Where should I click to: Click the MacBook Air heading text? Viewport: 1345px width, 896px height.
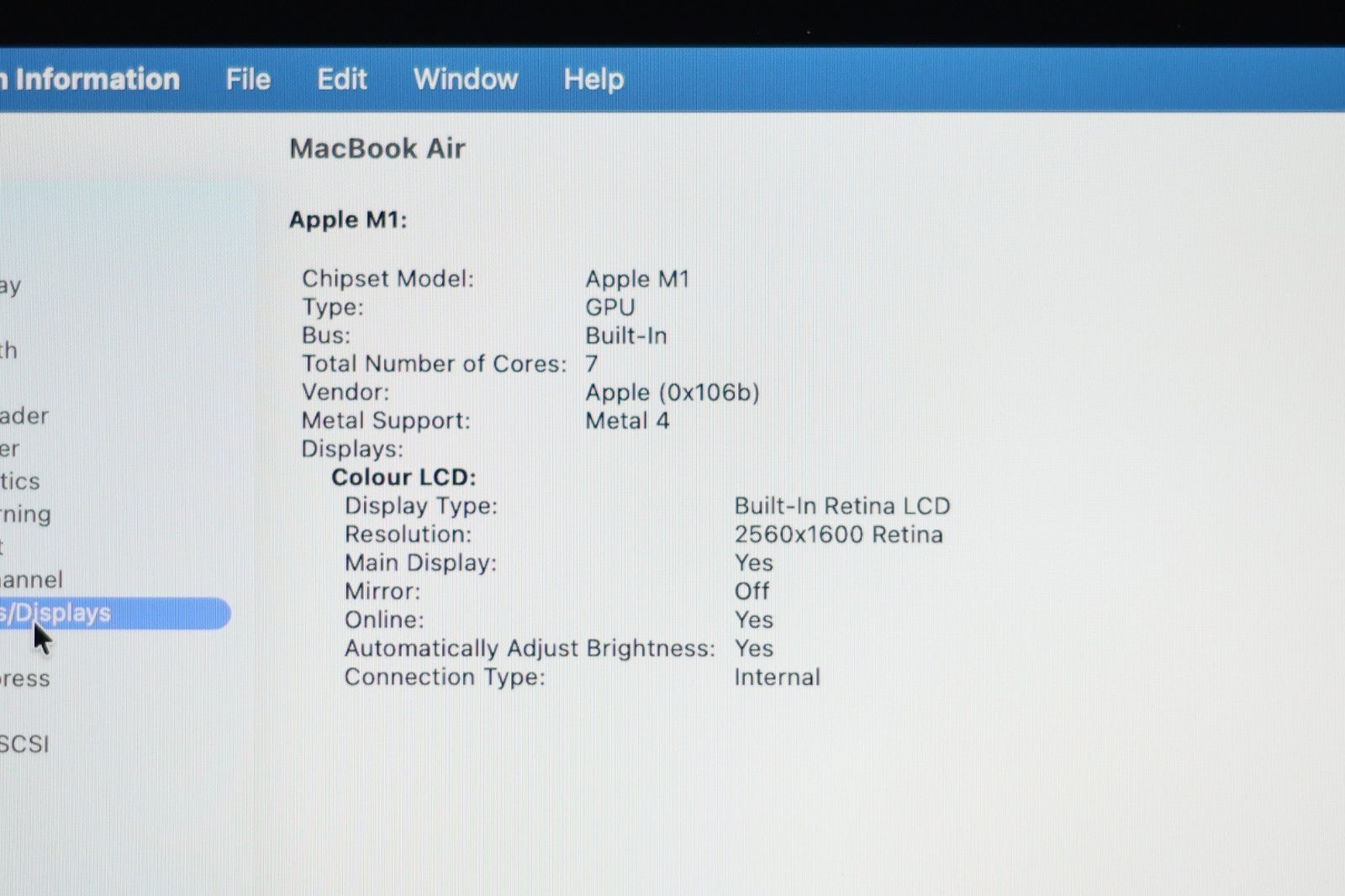tap(377, 149)
